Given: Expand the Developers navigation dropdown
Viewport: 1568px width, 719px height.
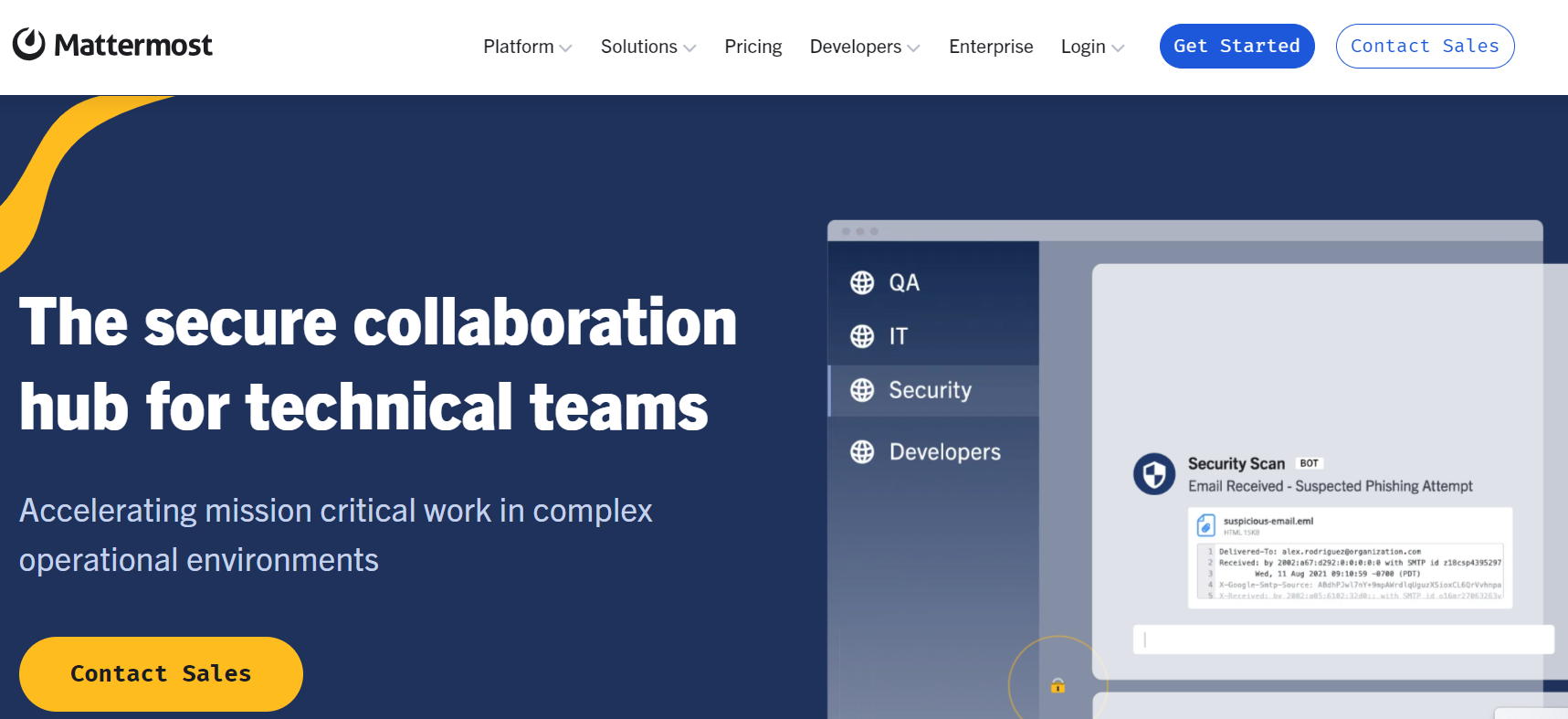Looking at the screenshot, I should (864, 47).
